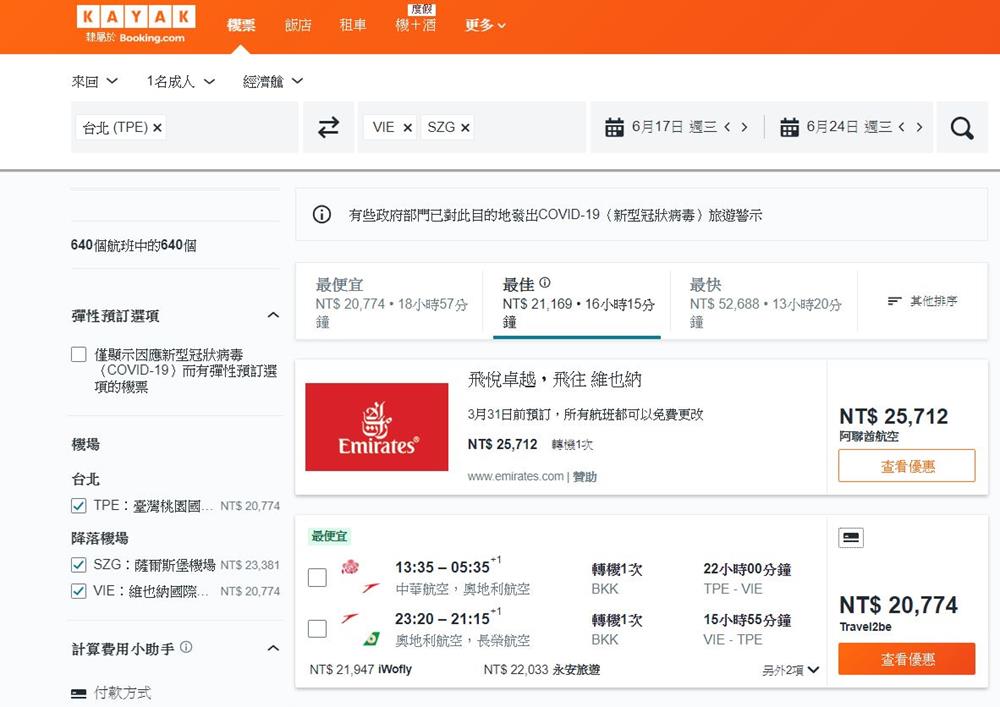Click info icon on COVID-19 travel advisory

(x=322, y=215)
